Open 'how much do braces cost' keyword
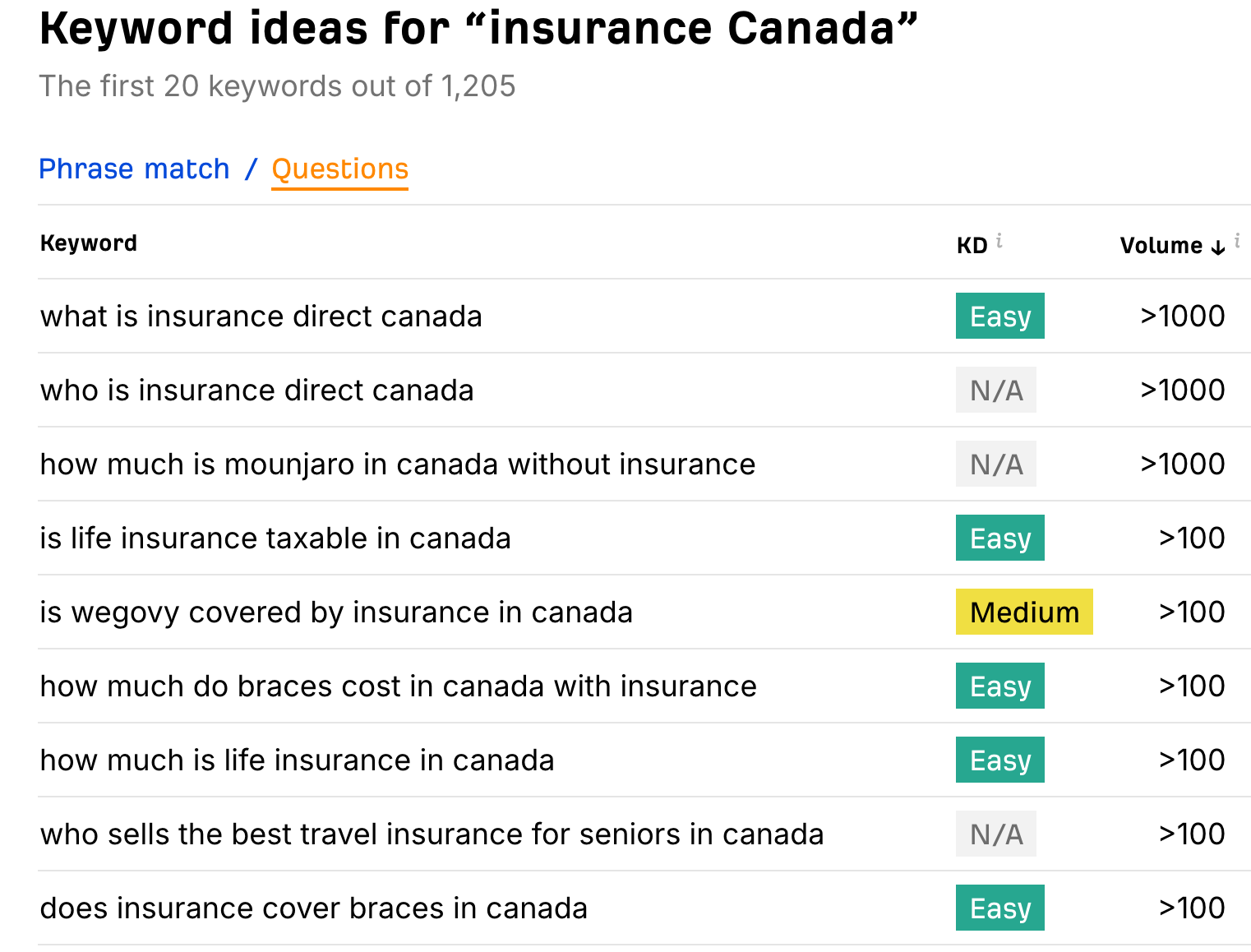Image resolution: width=1251 pixels, height=952 pixels. coord(399,686)
